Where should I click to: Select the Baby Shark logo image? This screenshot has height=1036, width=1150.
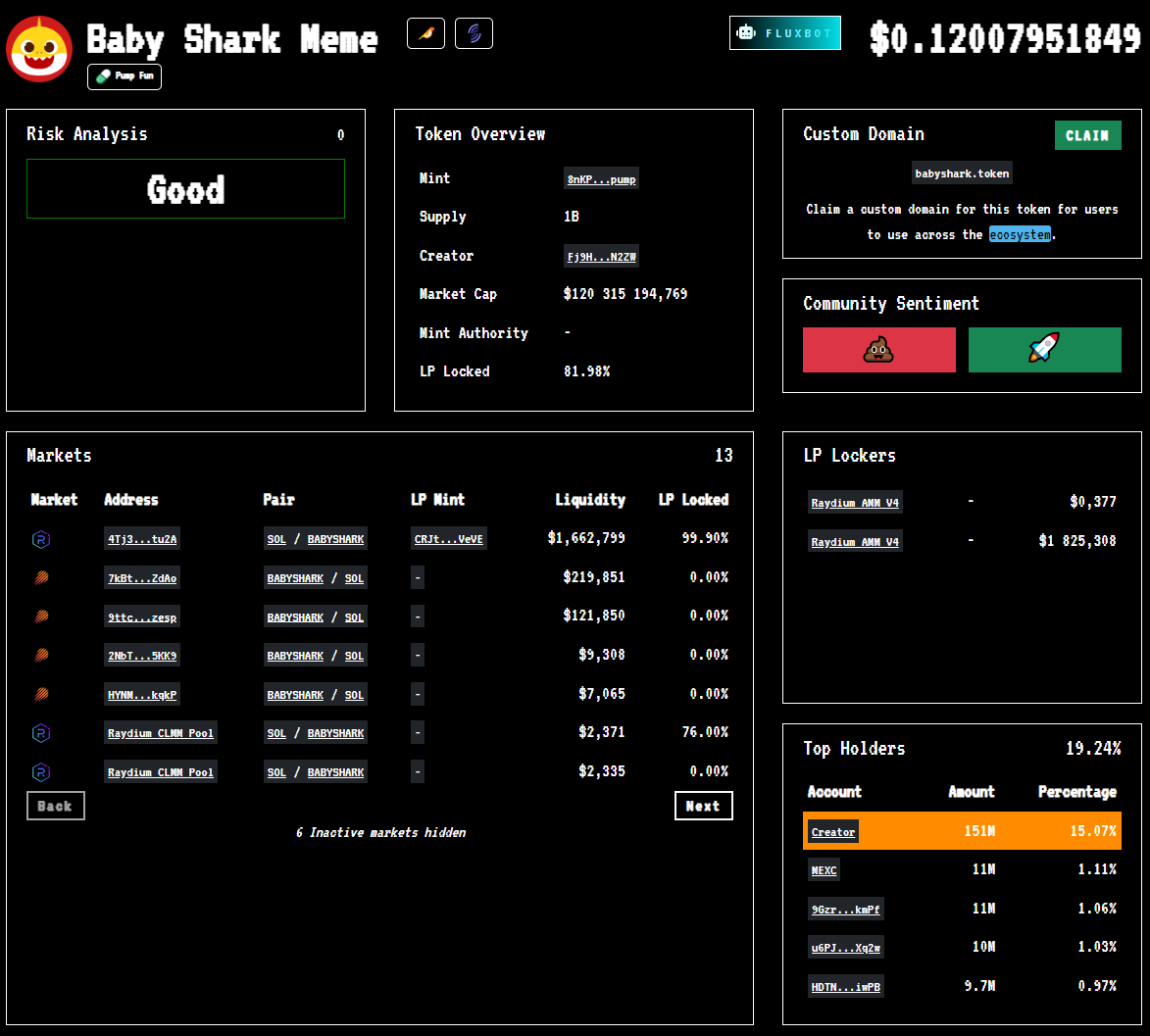(x=39, y=47)
